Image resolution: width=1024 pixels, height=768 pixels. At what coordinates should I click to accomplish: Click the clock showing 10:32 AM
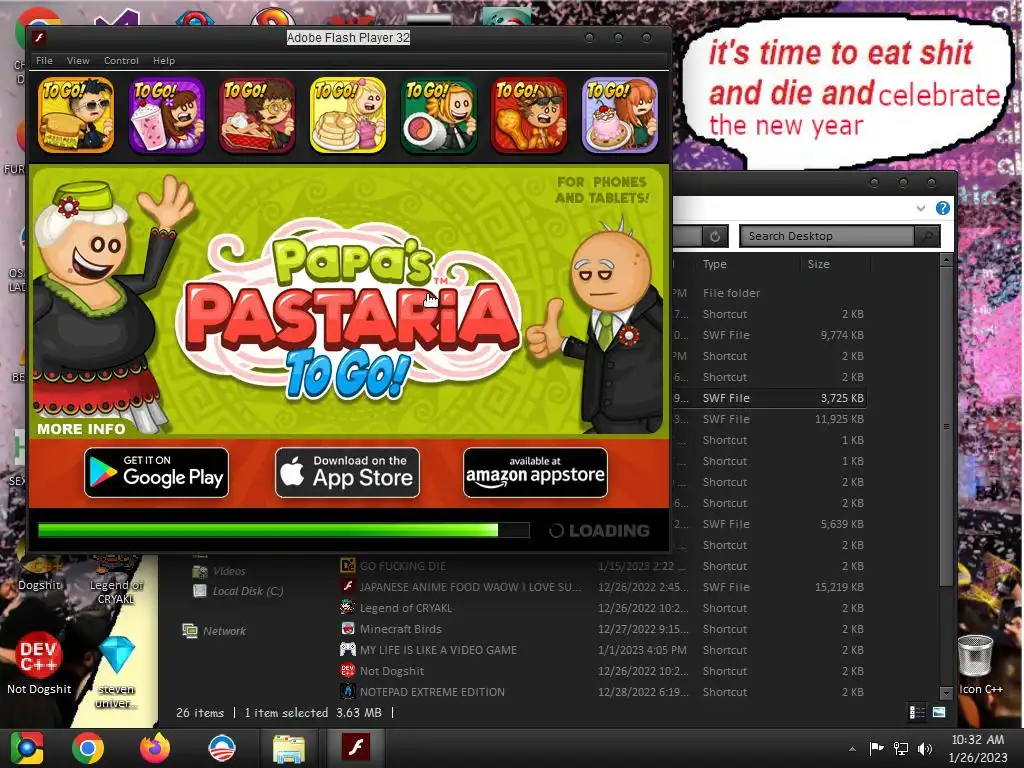pos(978,748)
